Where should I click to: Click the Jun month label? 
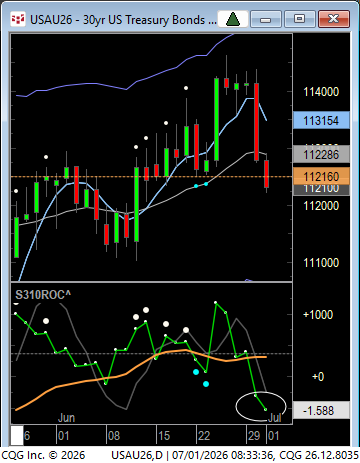[x=66, y=418]
